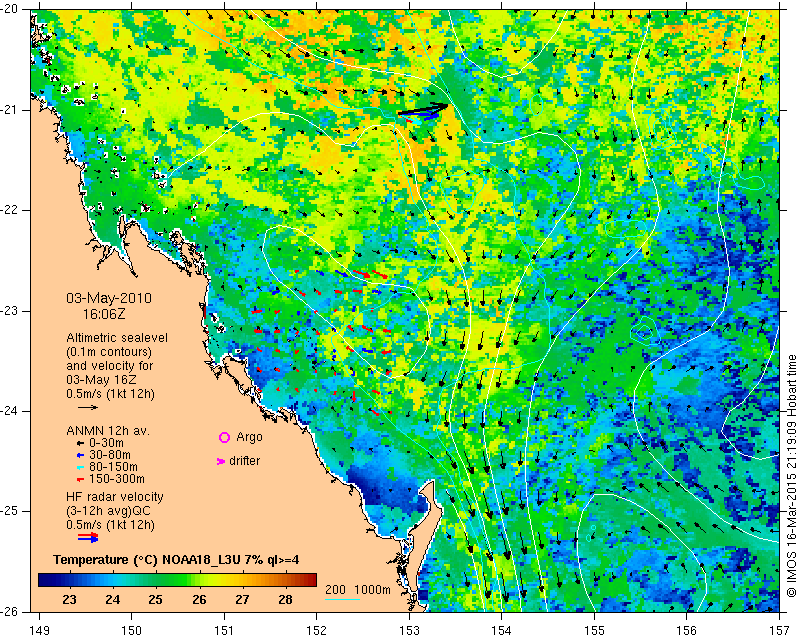Click the longitude axis label '154'
Screen dimensions: 800x640
(502, 631)
